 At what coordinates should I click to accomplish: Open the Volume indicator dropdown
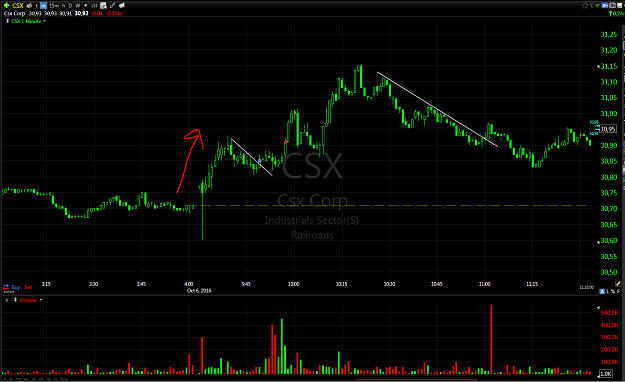(41, 299)
